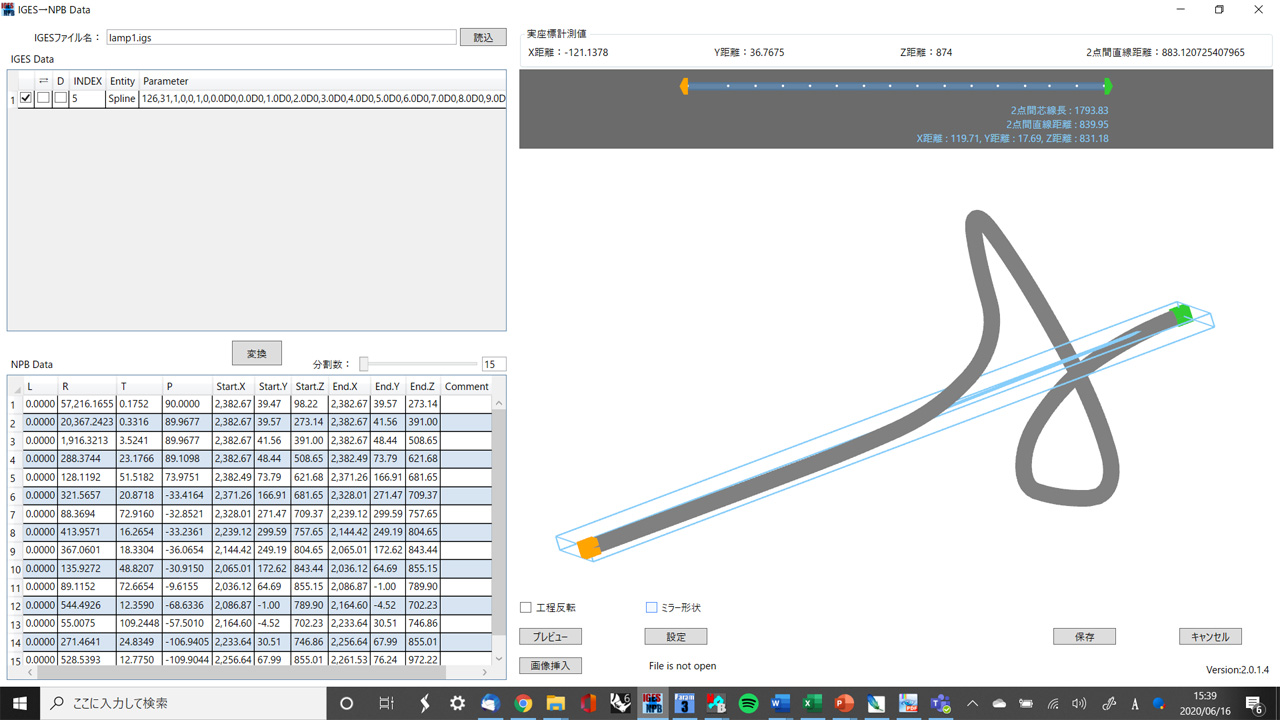Screen dimensions: 1280x720
Task: Enable the 工程反転 checkbox
Action: (x=526, y=607)
